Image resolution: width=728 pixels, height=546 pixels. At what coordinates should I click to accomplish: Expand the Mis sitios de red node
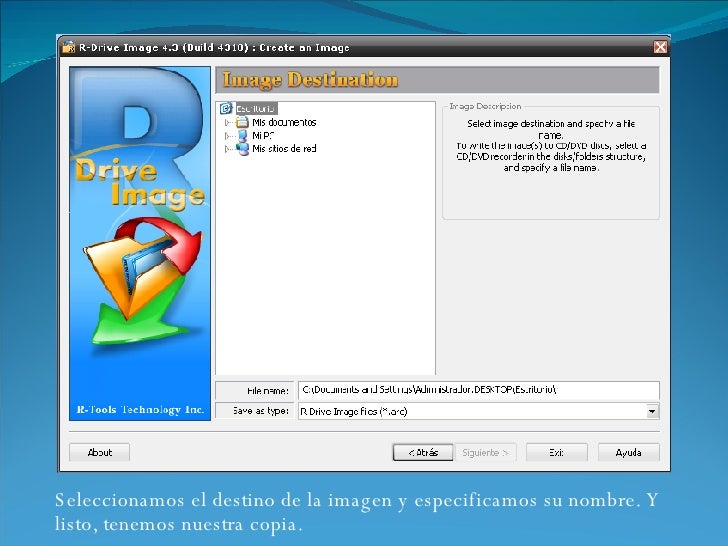[227, 149]
